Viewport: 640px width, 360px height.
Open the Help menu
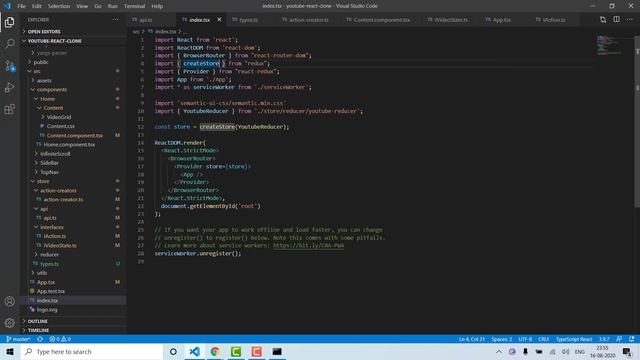(x=157, y=6)
